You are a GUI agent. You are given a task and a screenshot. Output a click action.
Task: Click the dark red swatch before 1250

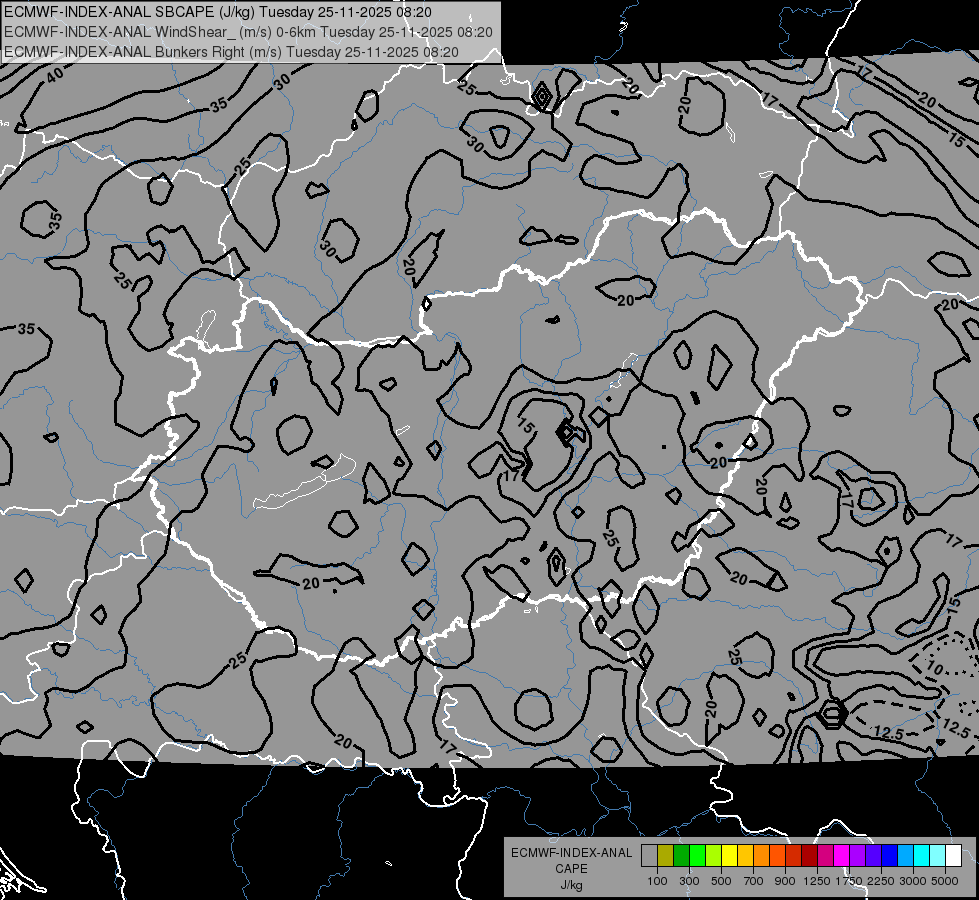pos(810,855)
